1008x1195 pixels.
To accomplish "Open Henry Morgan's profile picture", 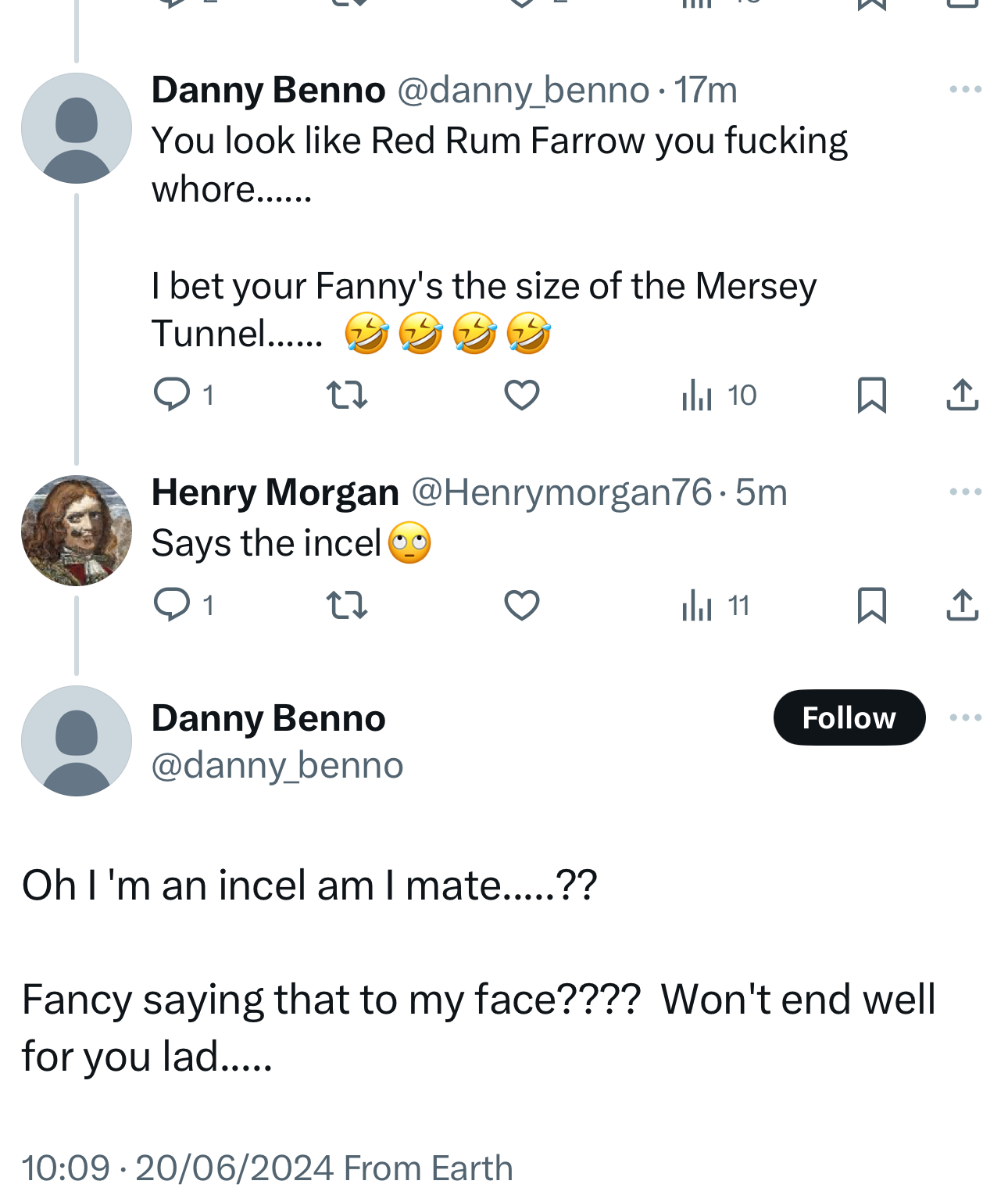I will coord(77,531).
